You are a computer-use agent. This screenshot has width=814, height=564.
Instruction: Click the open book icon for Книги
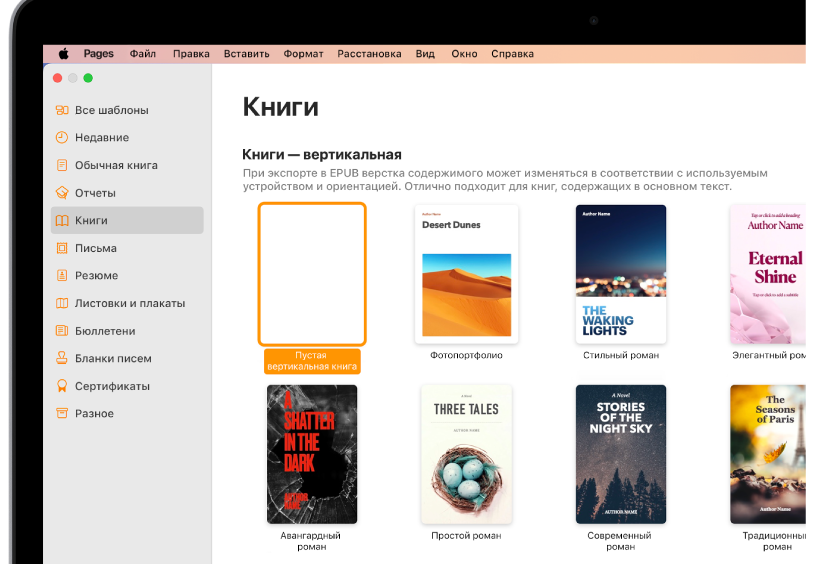[62, 221]
